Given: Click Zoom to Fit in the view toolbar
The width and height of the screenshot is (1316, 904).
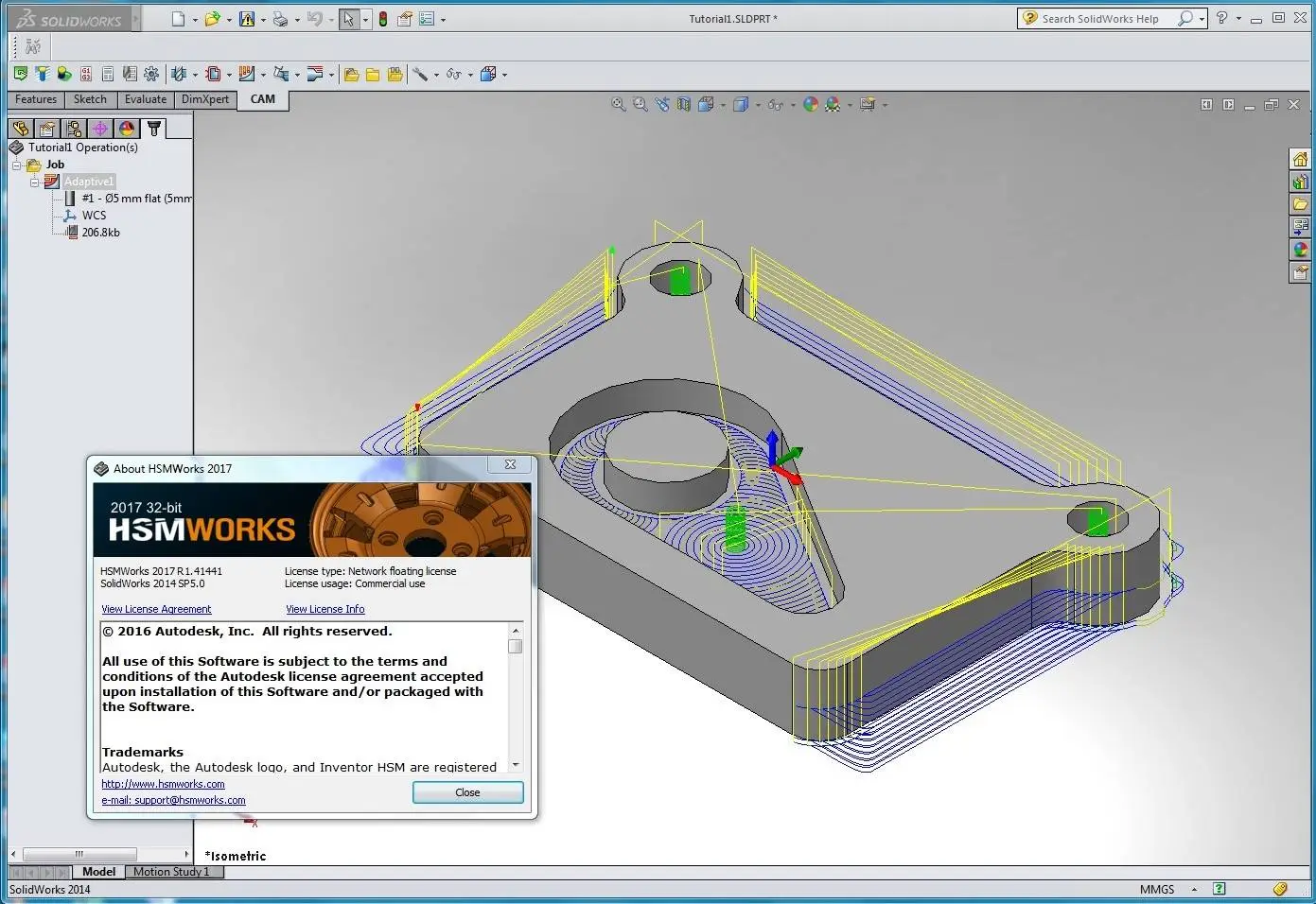Looking at the screenshot, I should (618, 105).
